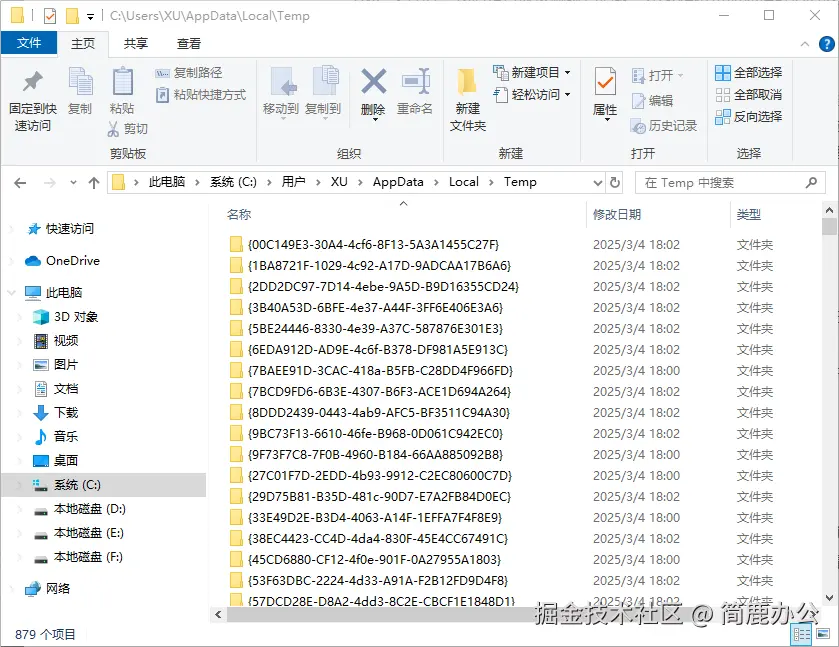
Task: Click the horizontal scrollbar track
Action: coord(516,614)
